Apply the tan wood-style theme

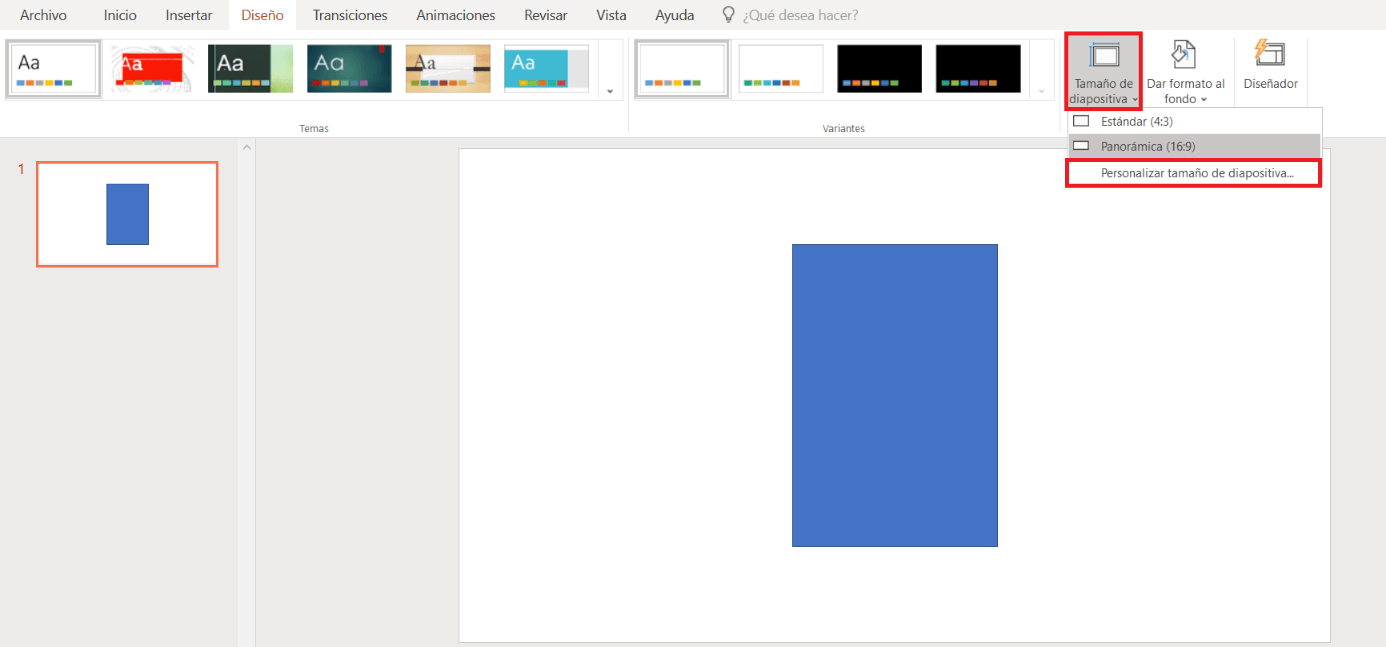coord(448,69)
